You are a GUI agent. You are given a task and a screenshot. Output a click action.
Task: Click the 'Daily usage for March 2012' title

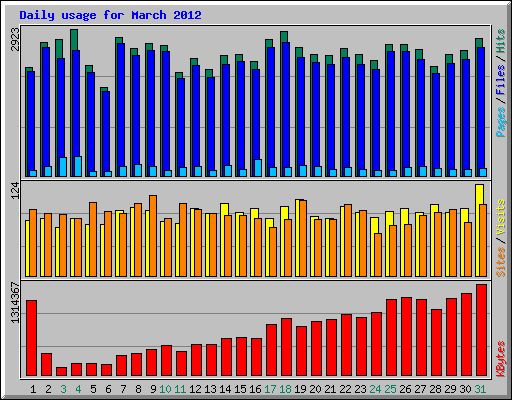pyautogui.click(x=110, y=15)
